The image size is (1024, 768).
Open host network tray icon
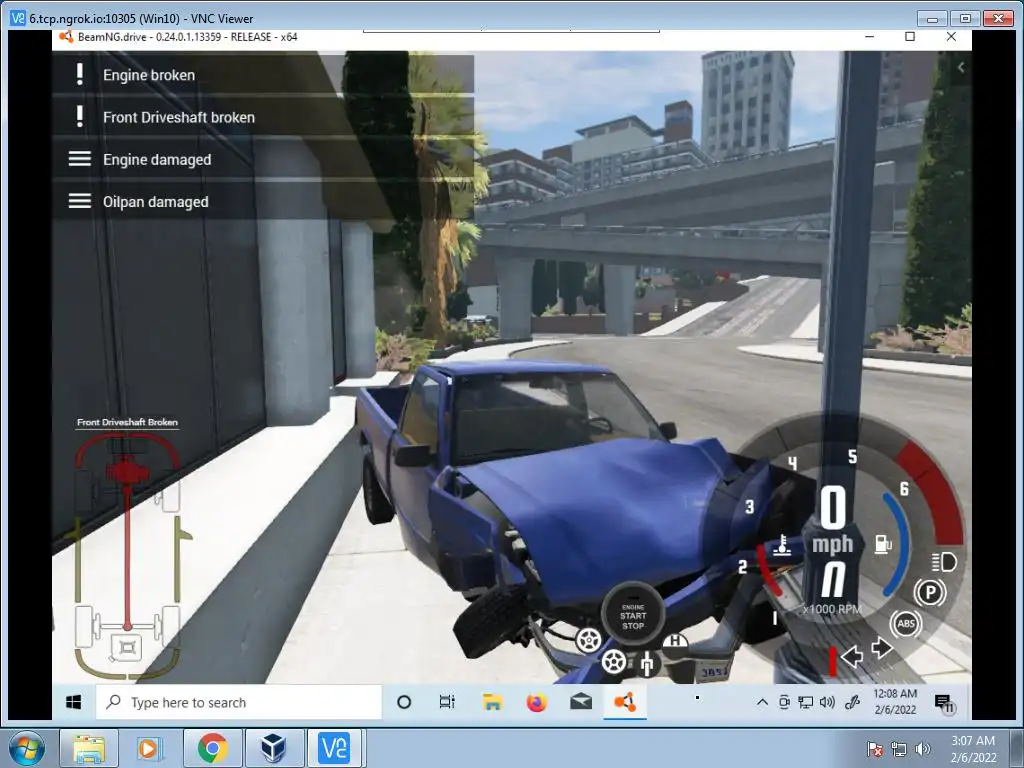[899, 749]
